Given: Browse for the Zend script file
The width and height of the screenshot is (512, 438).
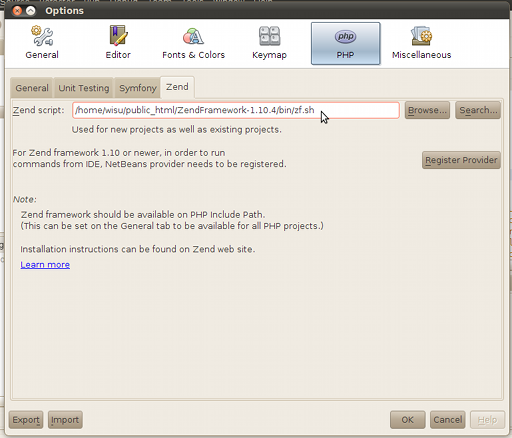Looking at the screenshot, I should click(x=427, y=110).
